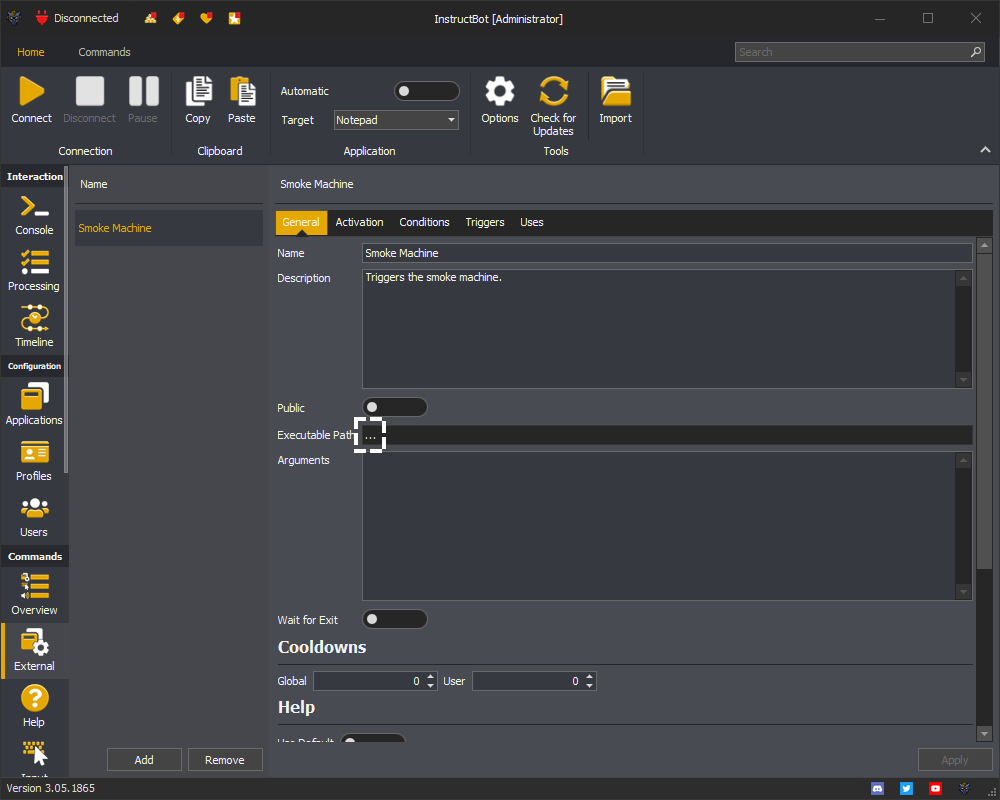Screen dimensions: 1000x800
Task: Decrease the Global cooldown value
Action: click(x=430, y=686)
